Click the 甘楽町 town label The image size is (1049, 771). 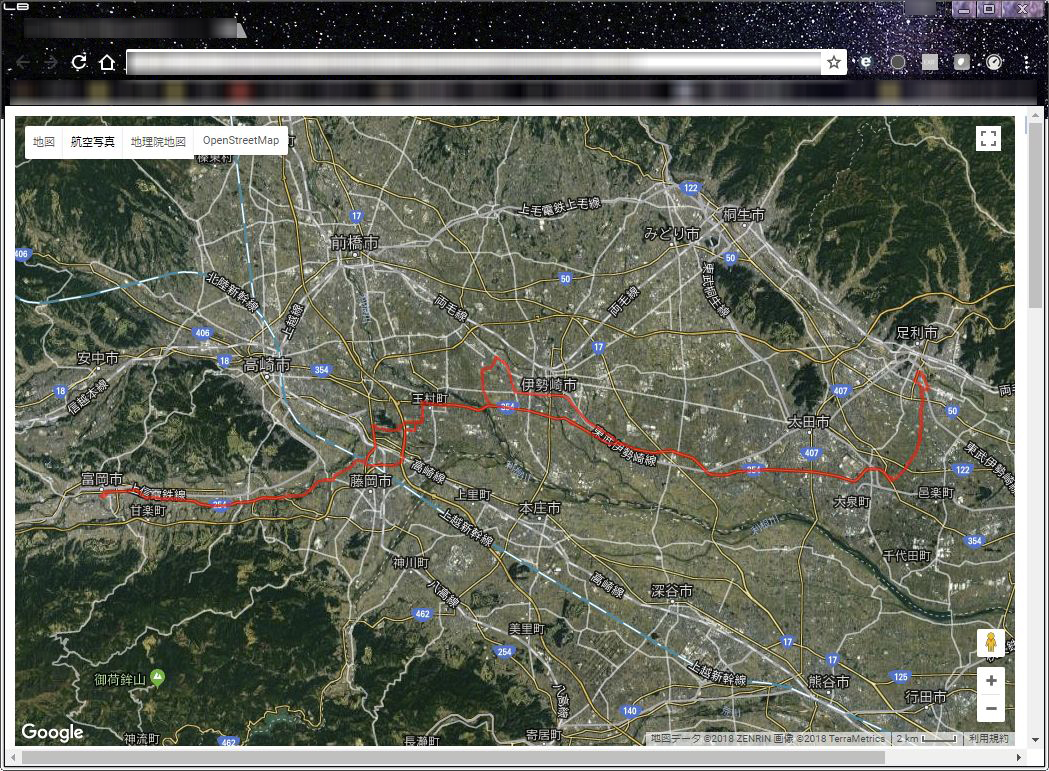(148, 510)
